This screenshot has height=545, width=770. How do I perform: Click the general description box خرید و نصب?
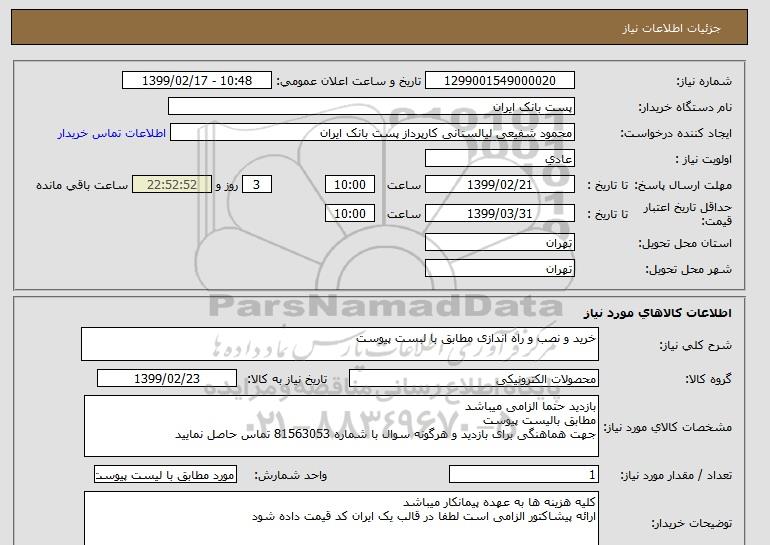[340, 344]
